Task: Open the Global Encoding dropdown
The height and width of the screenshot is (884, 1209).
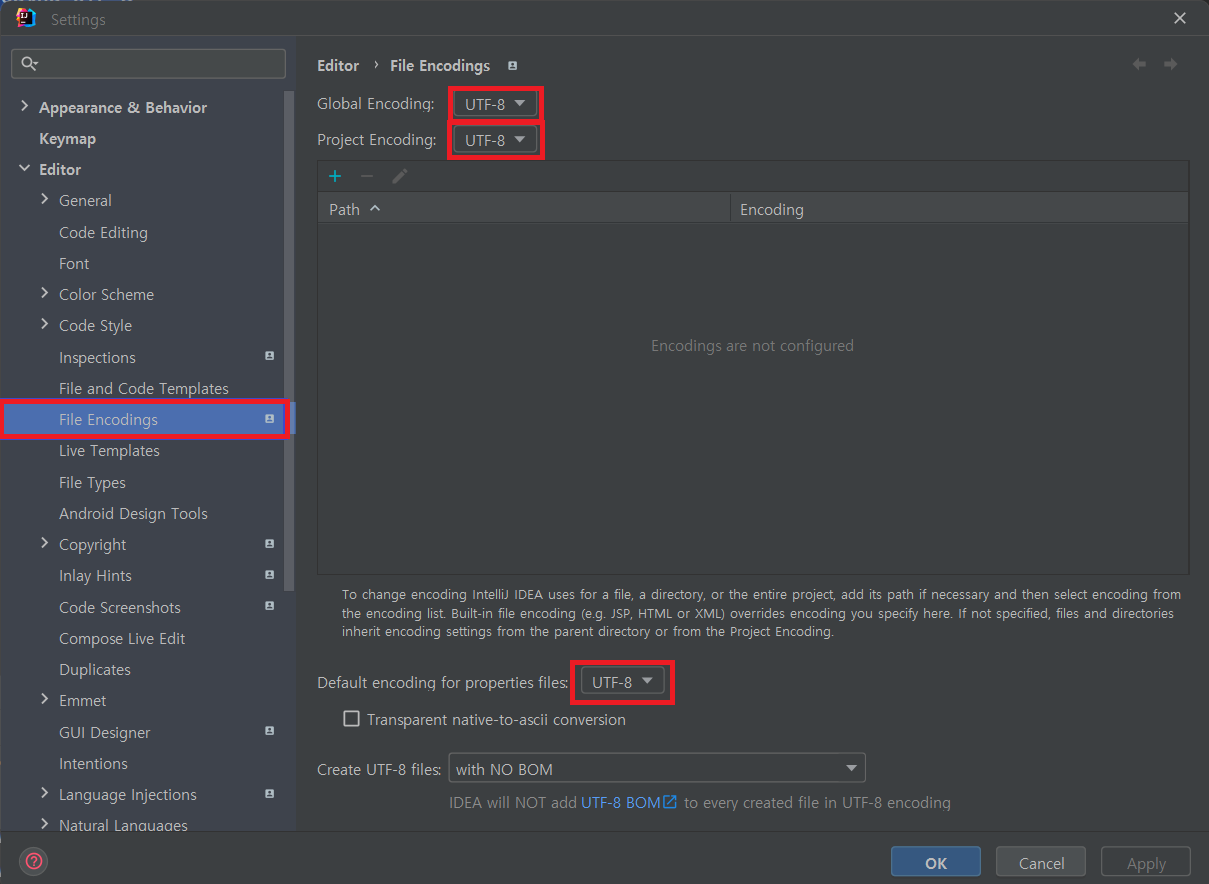Action: pyautogui.click(x=496, y=104)
